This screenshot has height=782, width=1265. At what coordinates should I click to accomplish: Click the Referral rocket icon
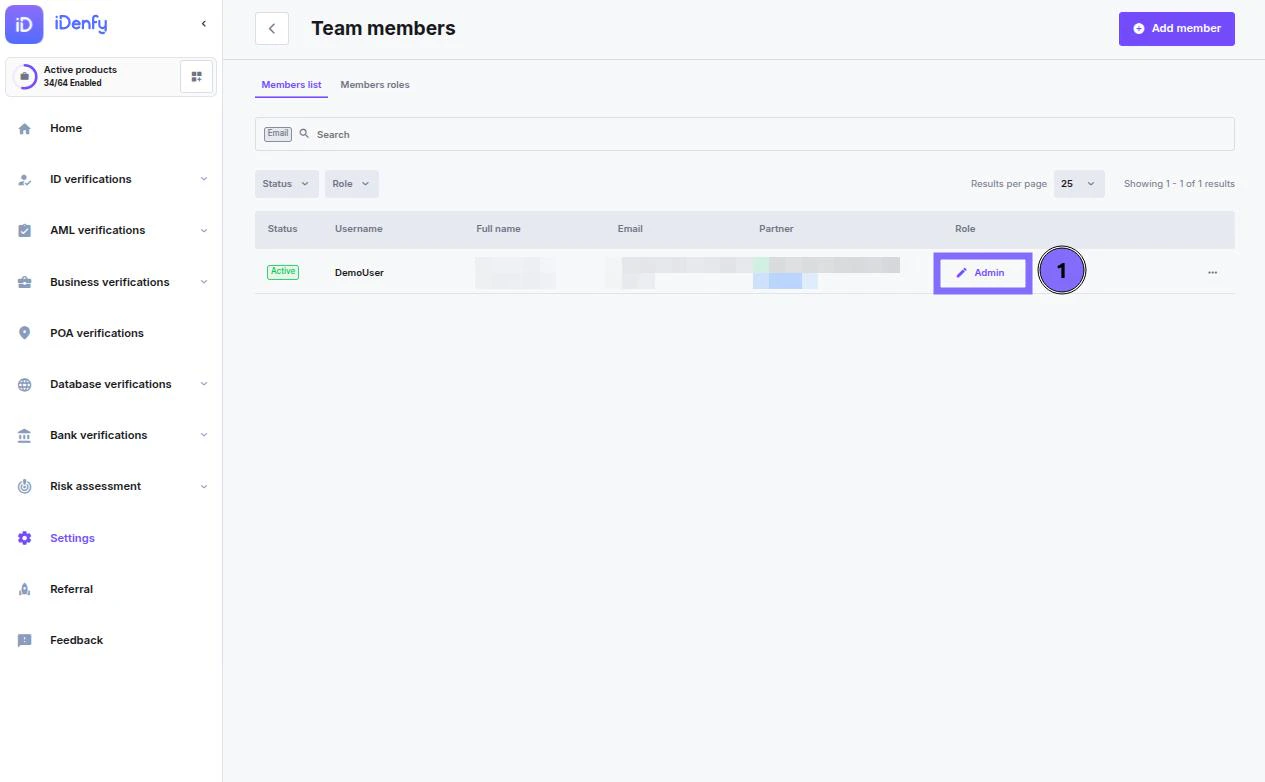25,590
